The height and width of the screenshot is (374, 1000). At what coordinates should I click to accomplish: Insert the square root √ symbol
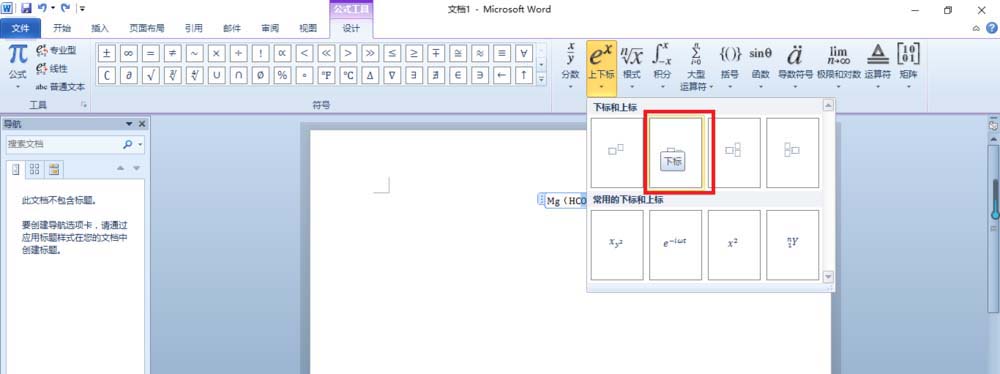point(151,75)
